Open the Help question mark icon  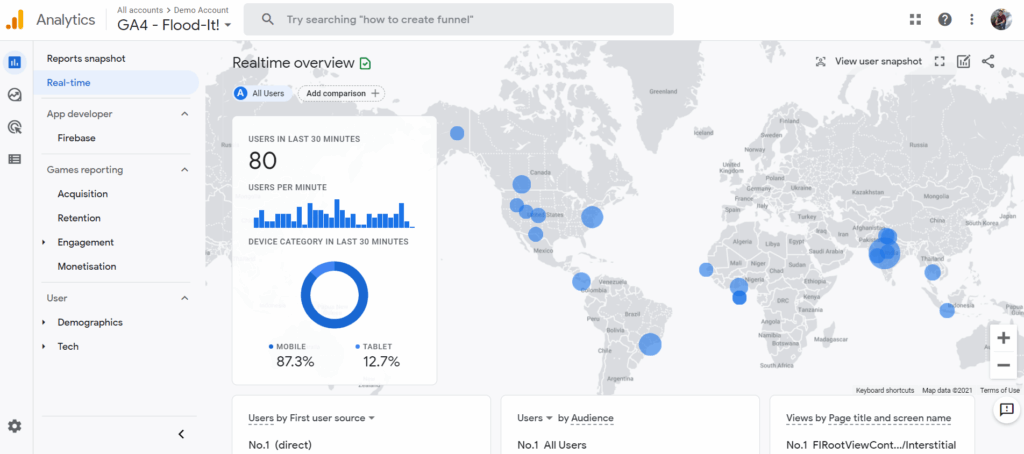(x=944, y=19)
